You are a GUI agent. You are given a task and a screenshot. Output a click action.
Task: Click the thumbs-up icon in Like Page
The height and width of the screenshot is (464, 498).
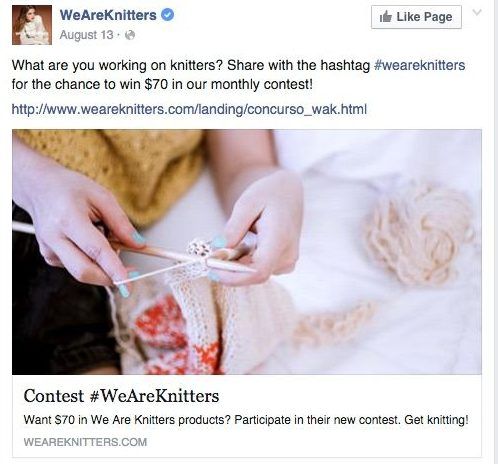385,17
